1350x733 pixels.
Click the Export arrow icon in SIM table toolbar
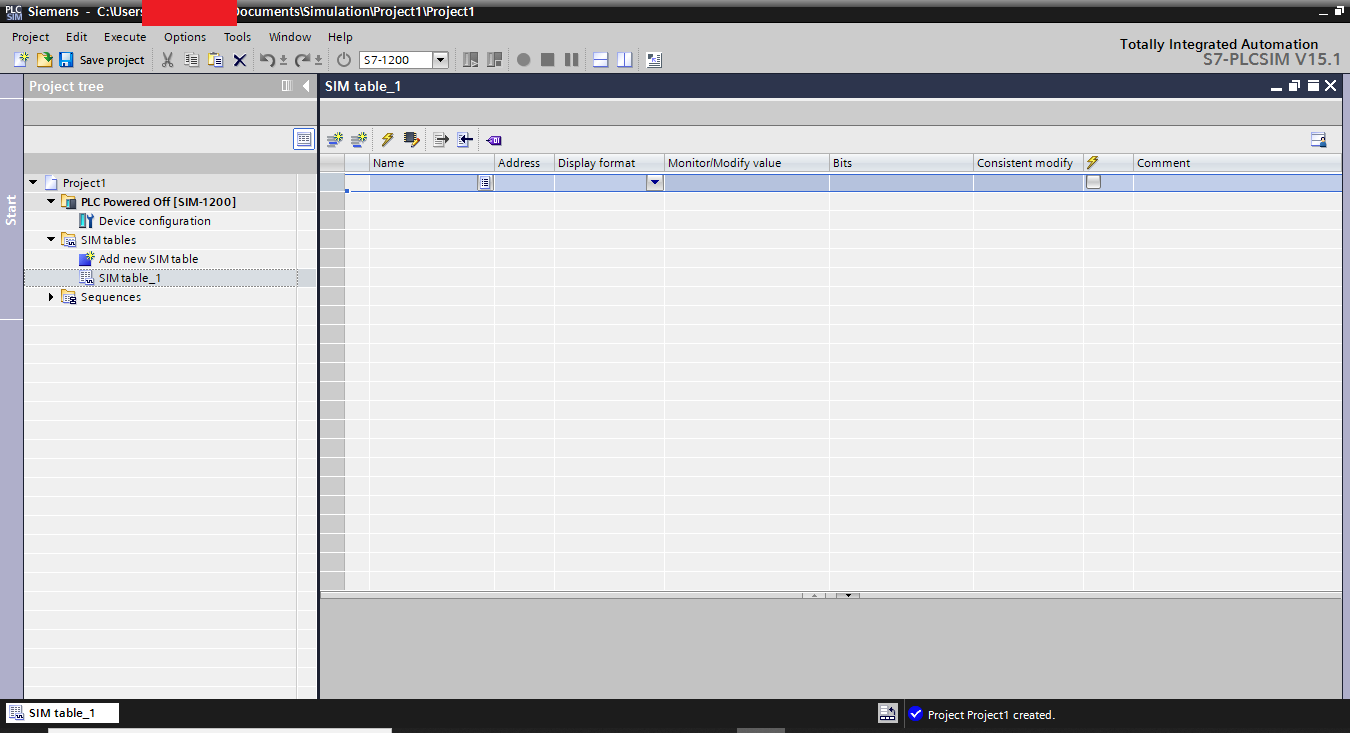tap(441, 140)
